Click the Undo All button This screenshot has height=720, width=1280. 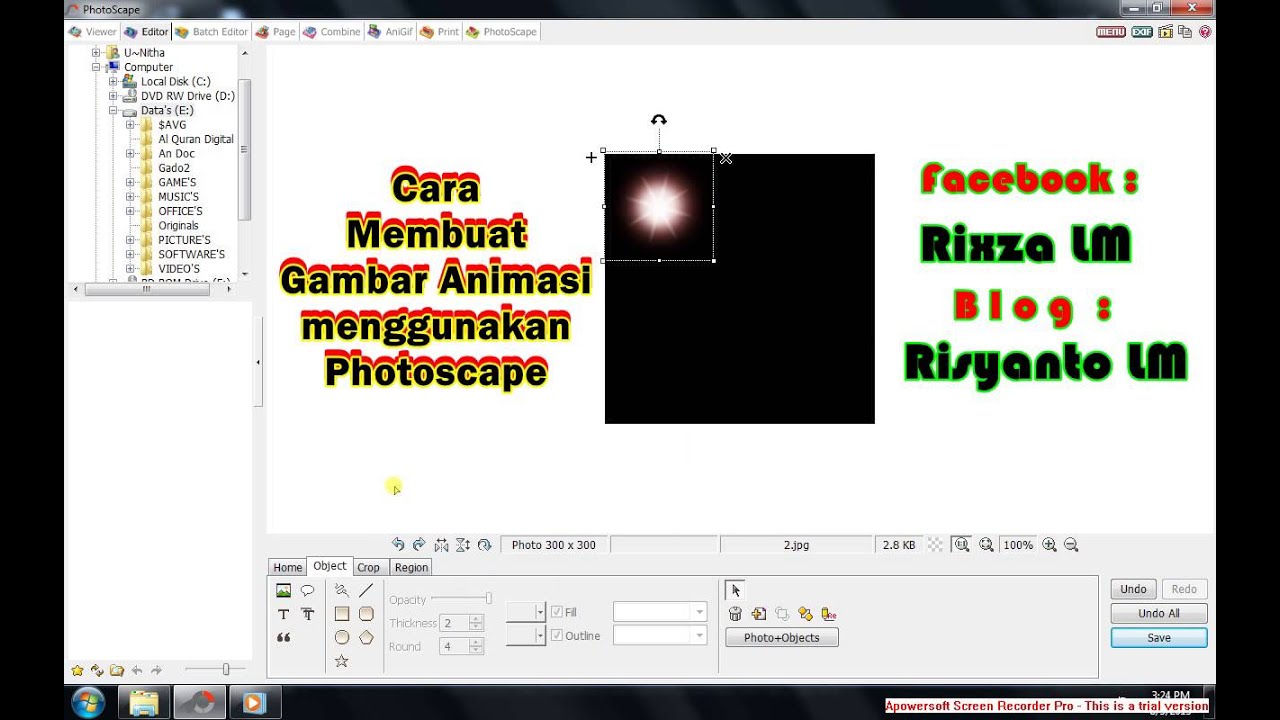(x=1159, y=613)
